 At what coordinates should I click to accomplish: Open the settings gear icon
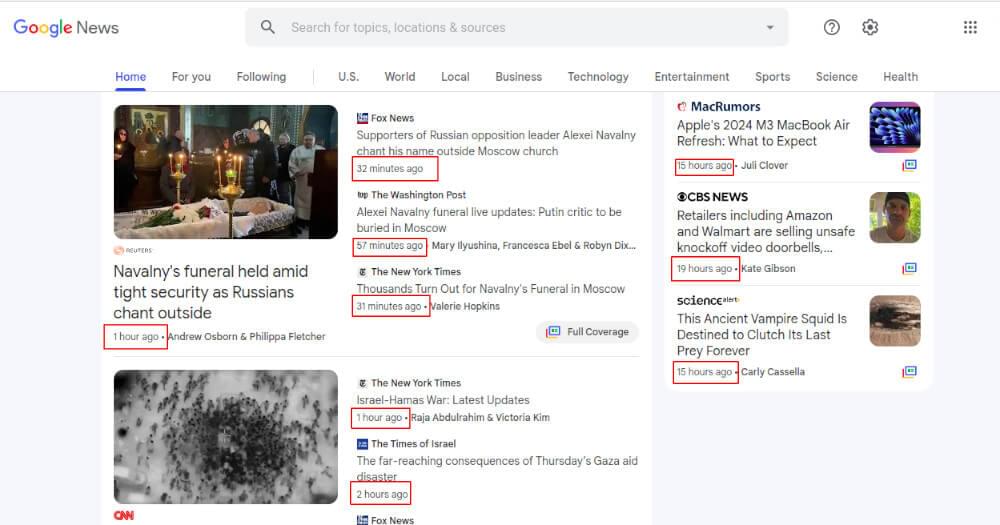coord(870,27)
